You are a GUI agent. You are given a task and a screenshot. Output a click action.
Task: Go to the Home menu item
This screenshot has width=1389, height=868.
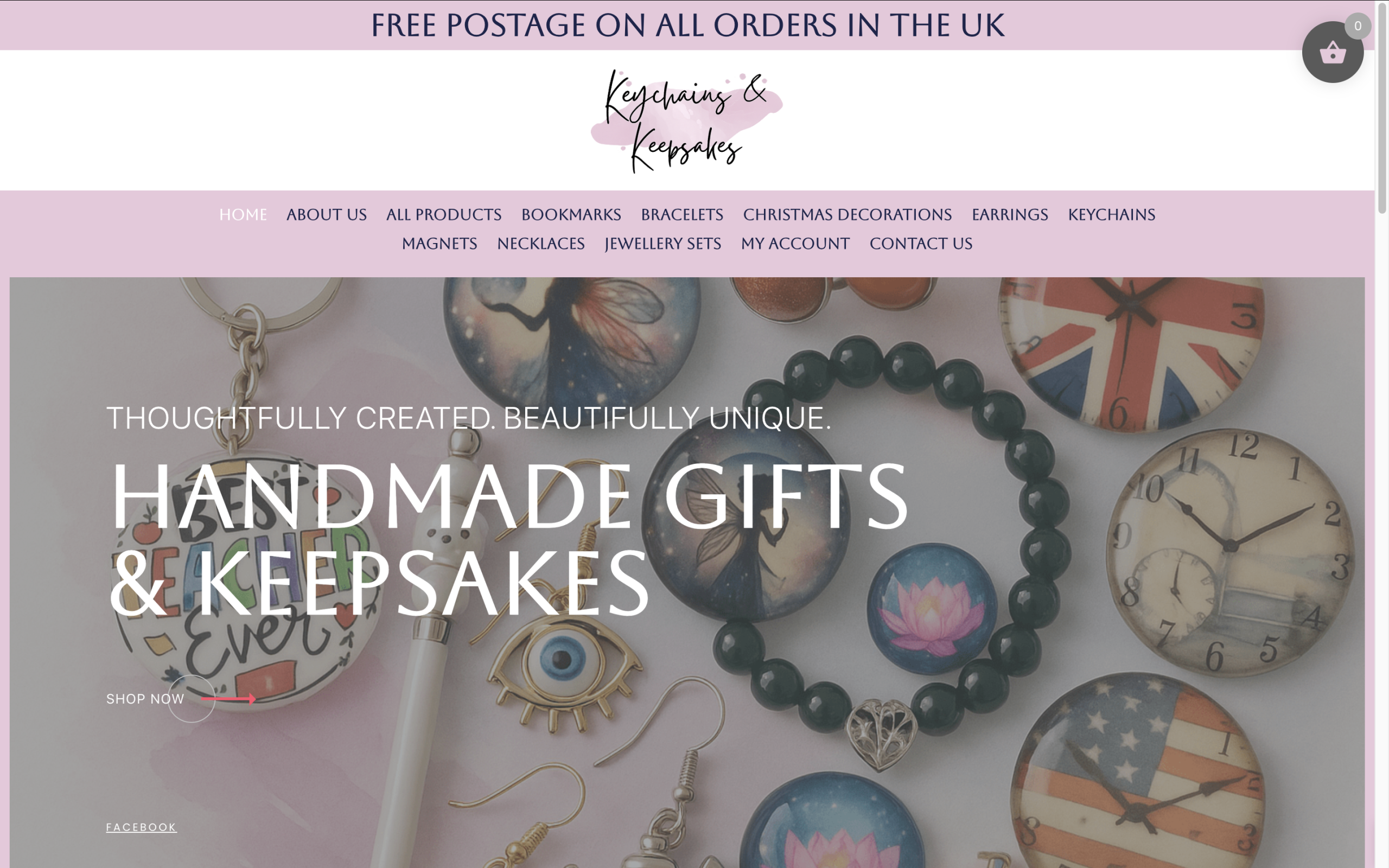tap(243, 215)
